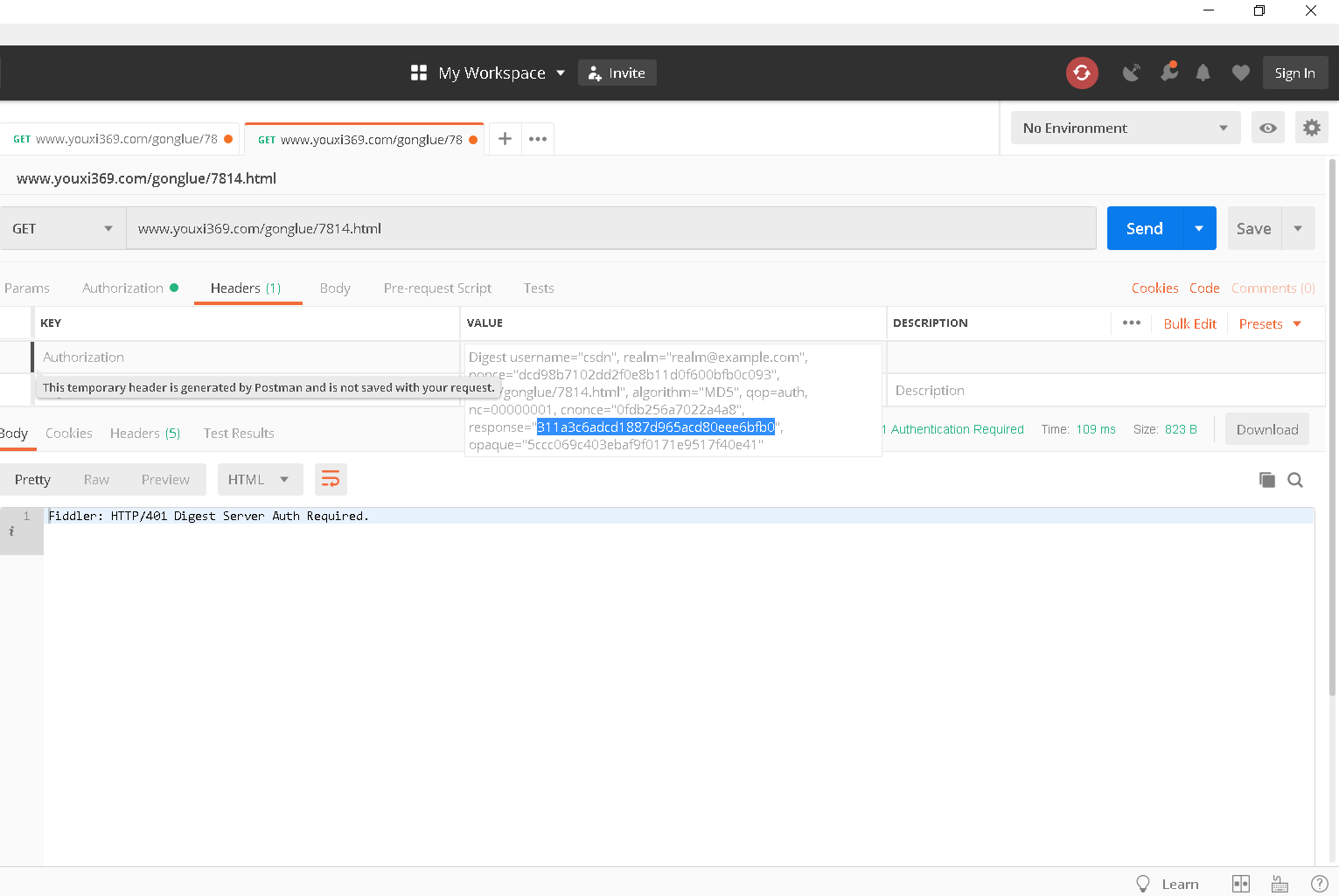Open tab options ellipsis menu
Viewport: 1339px width, 896px height.
point(538,139)
